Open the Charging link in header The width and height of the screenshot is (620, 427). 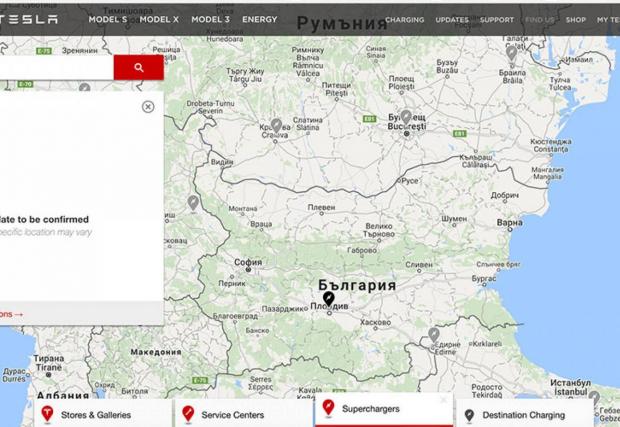[404, 19]
